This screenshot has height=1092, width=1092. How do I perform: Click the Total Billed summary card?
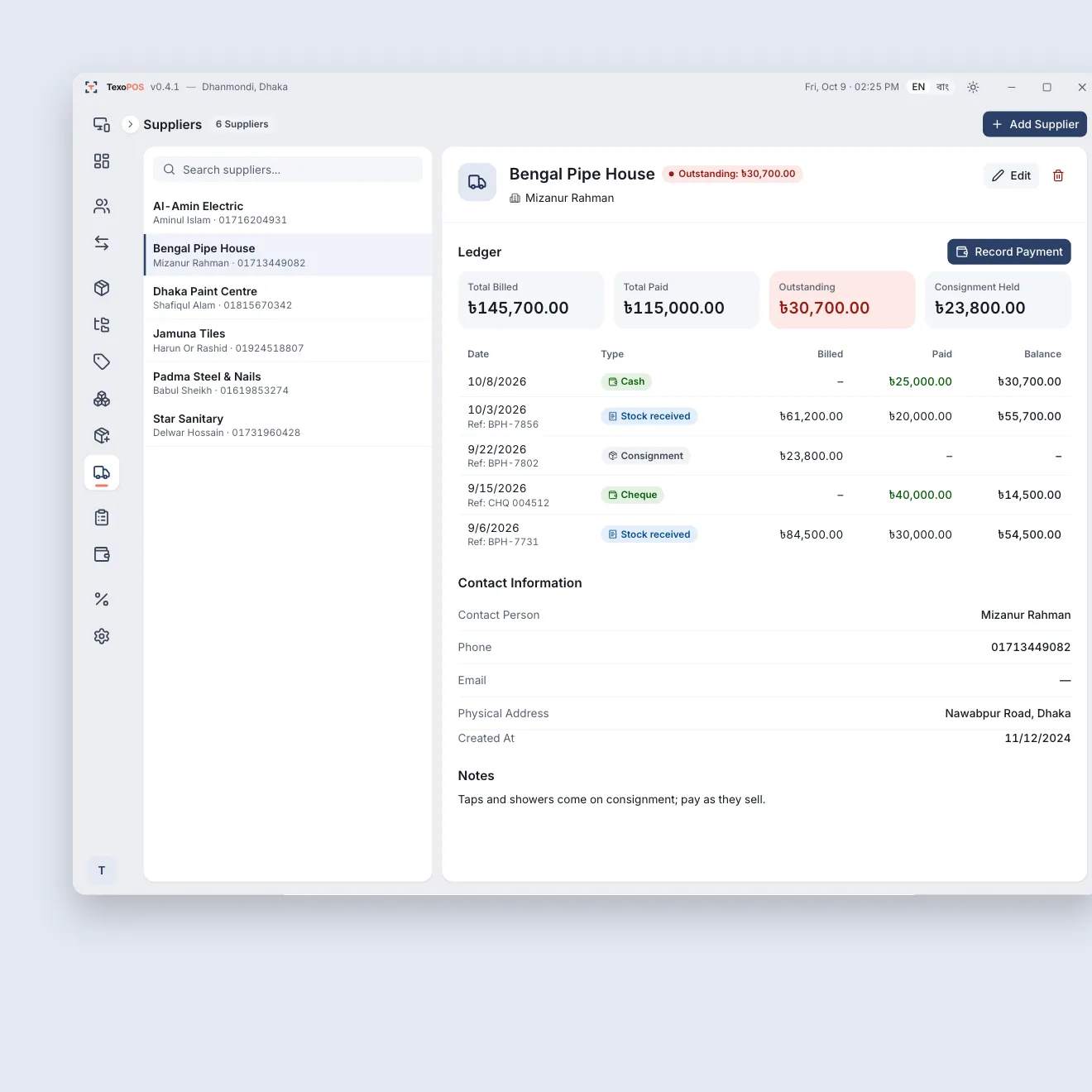pos(530,299)
